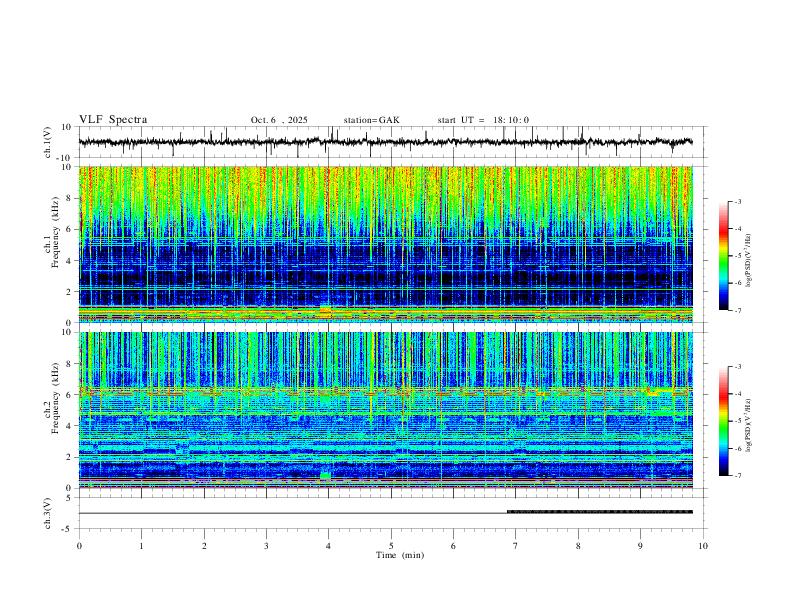Click the ch.2 "Frequency (kHz)" axis label
792x612 pixels.
point(55,398)
